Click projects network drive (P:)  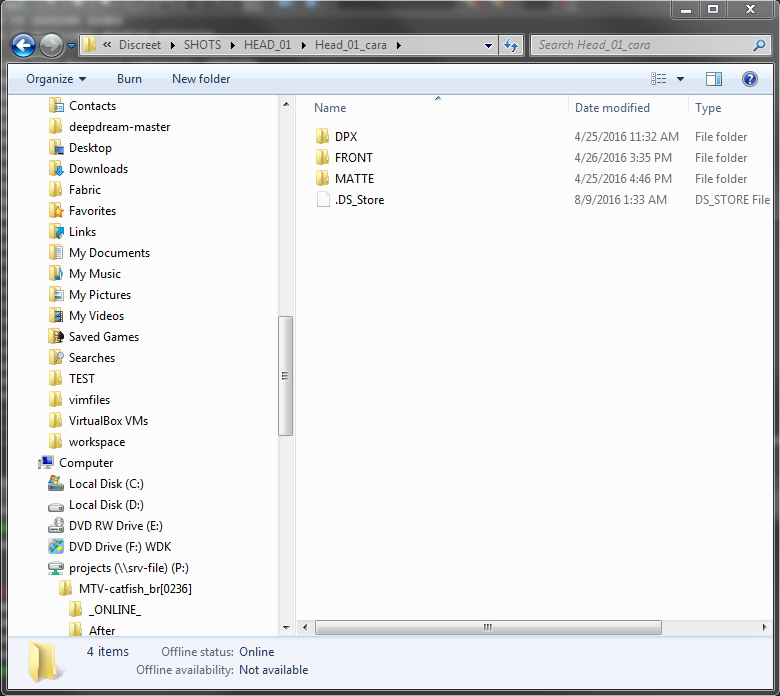pyautogui.click(x=128, y=567)
